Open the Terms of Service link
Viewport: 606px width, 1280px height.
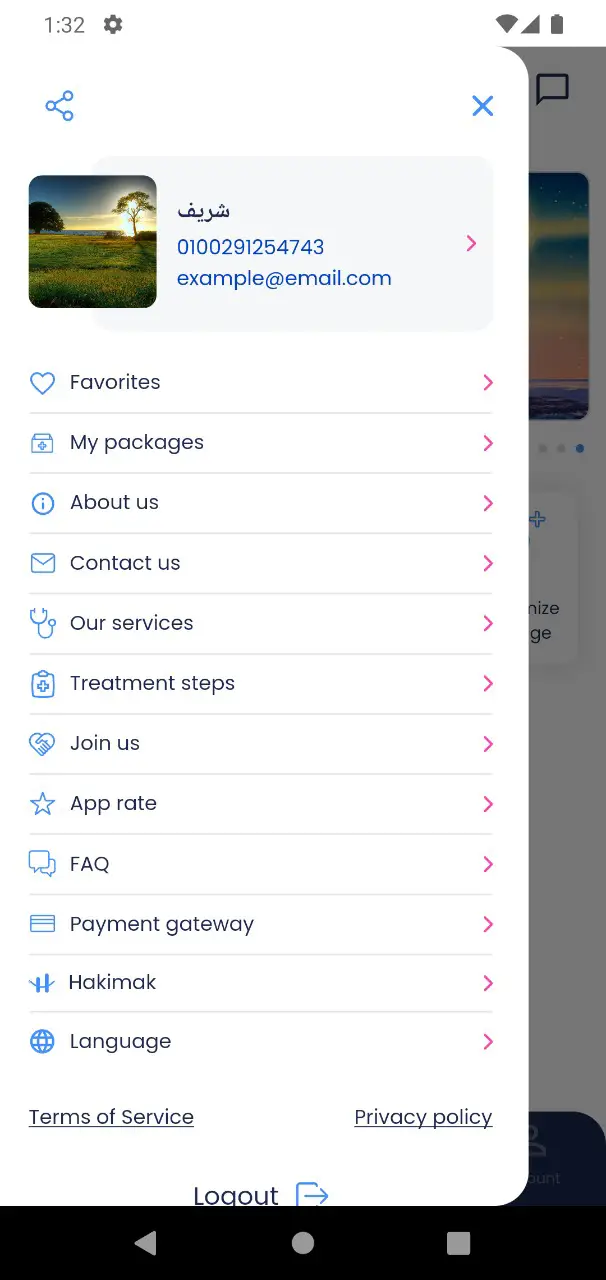click(111, 1117)
